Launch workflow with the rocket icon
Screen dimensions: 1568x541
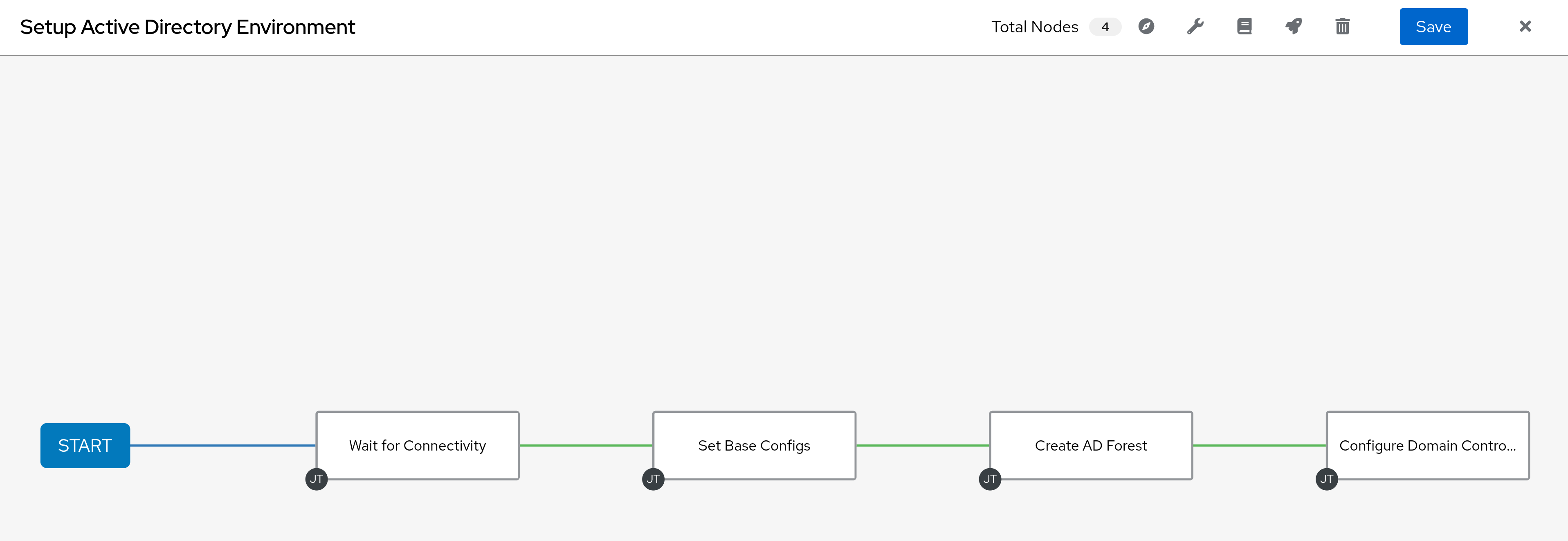[x=1294, y=27]
